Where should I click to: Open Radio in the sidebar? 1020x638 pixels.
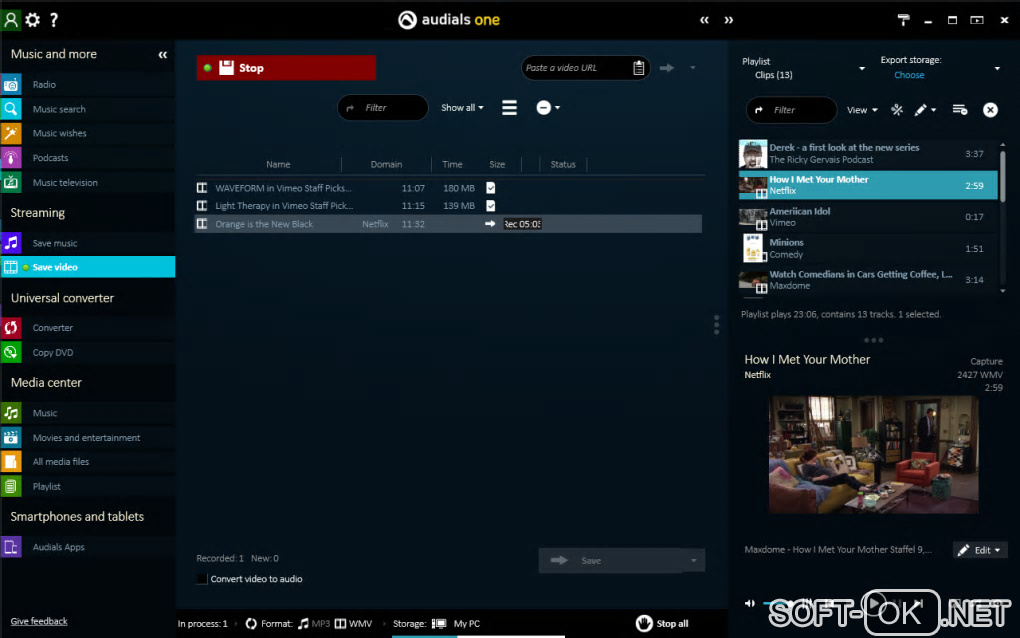pyautogui.click(x=44, y=85)
